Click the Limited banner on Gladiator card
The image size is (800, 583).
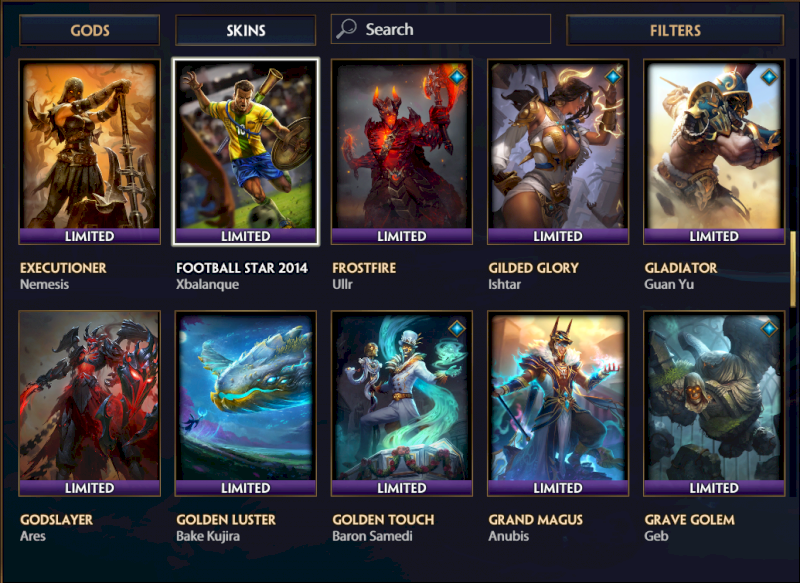(x=714, y=236)
